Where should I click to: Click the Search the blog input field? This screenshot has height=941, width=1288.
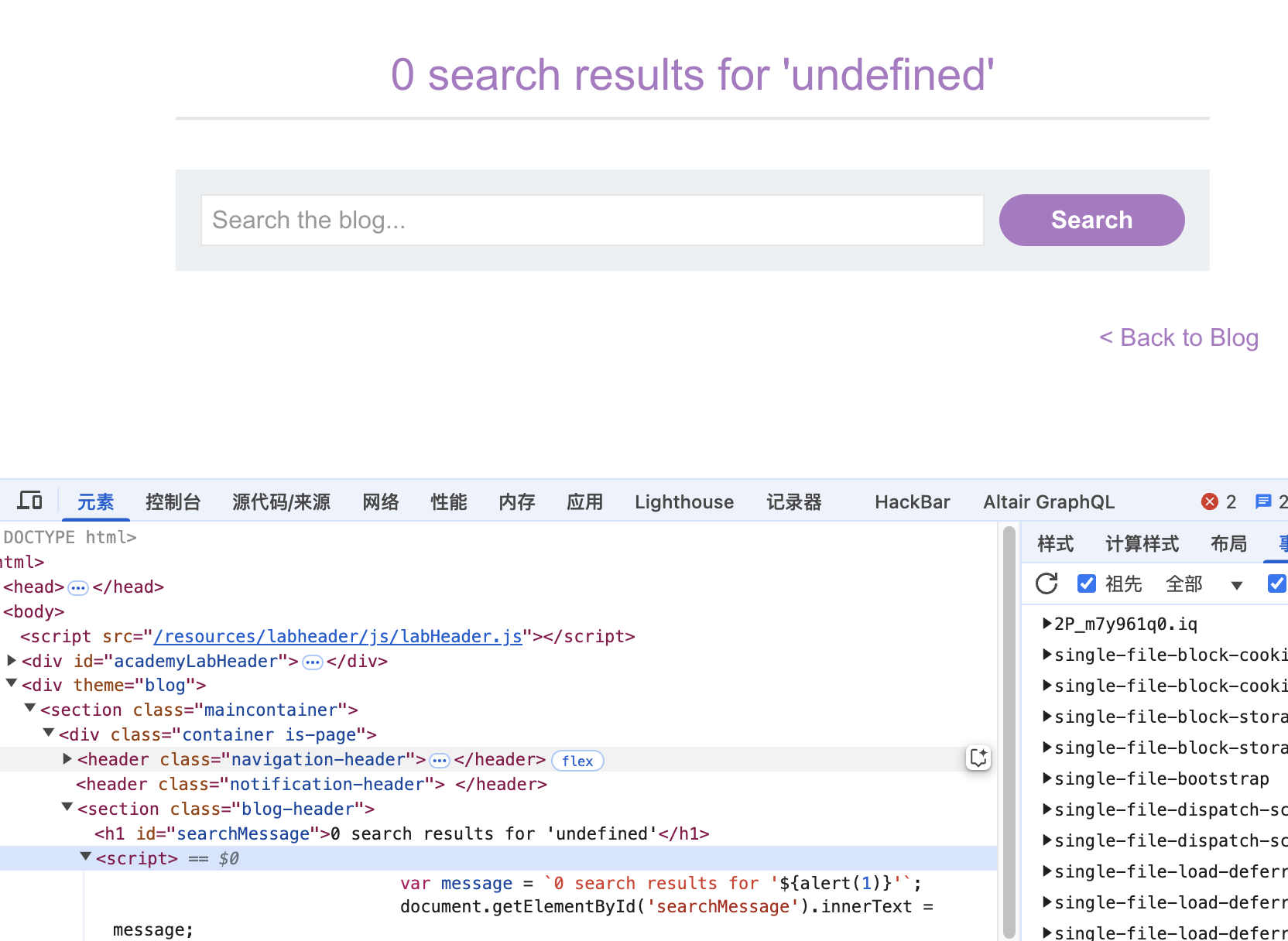pos(591,220)
